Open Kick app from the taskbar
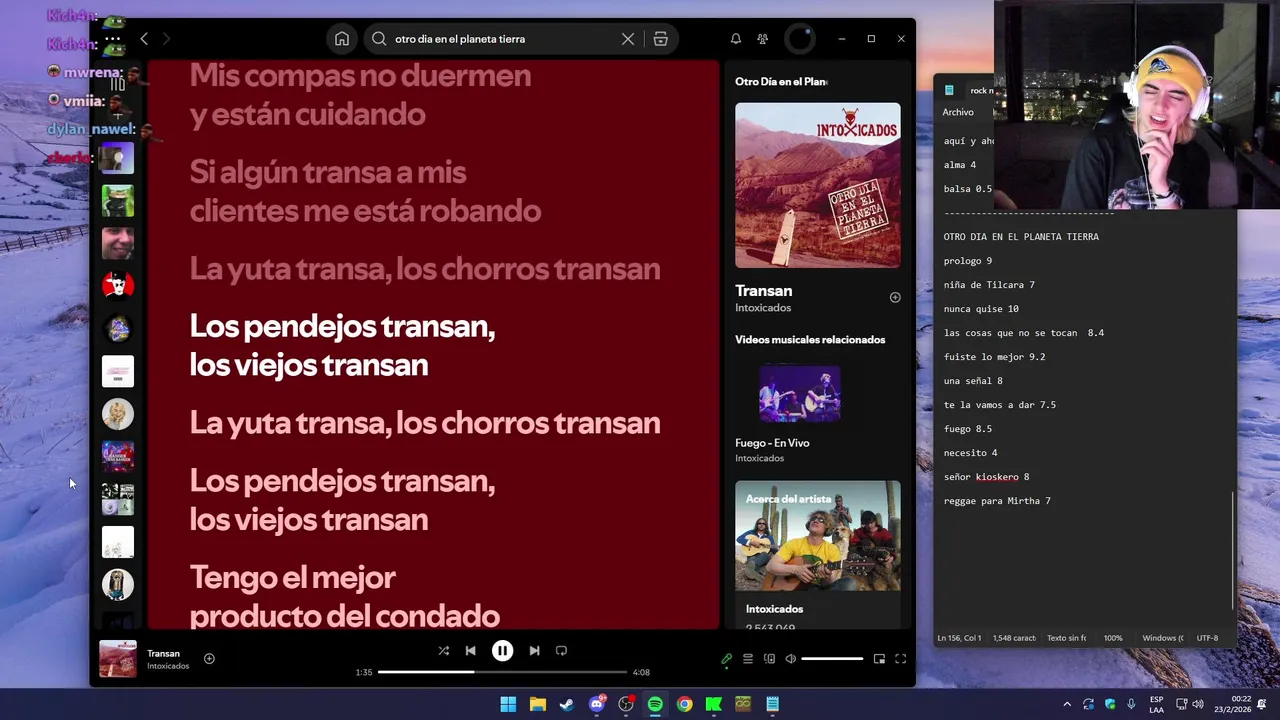 coord(714,704)
